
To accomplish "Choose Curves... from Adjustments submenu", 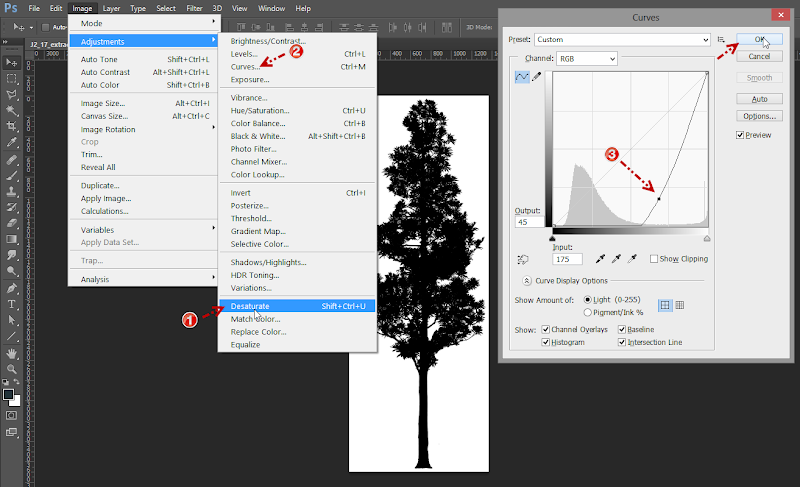I will tap(297, 67).
